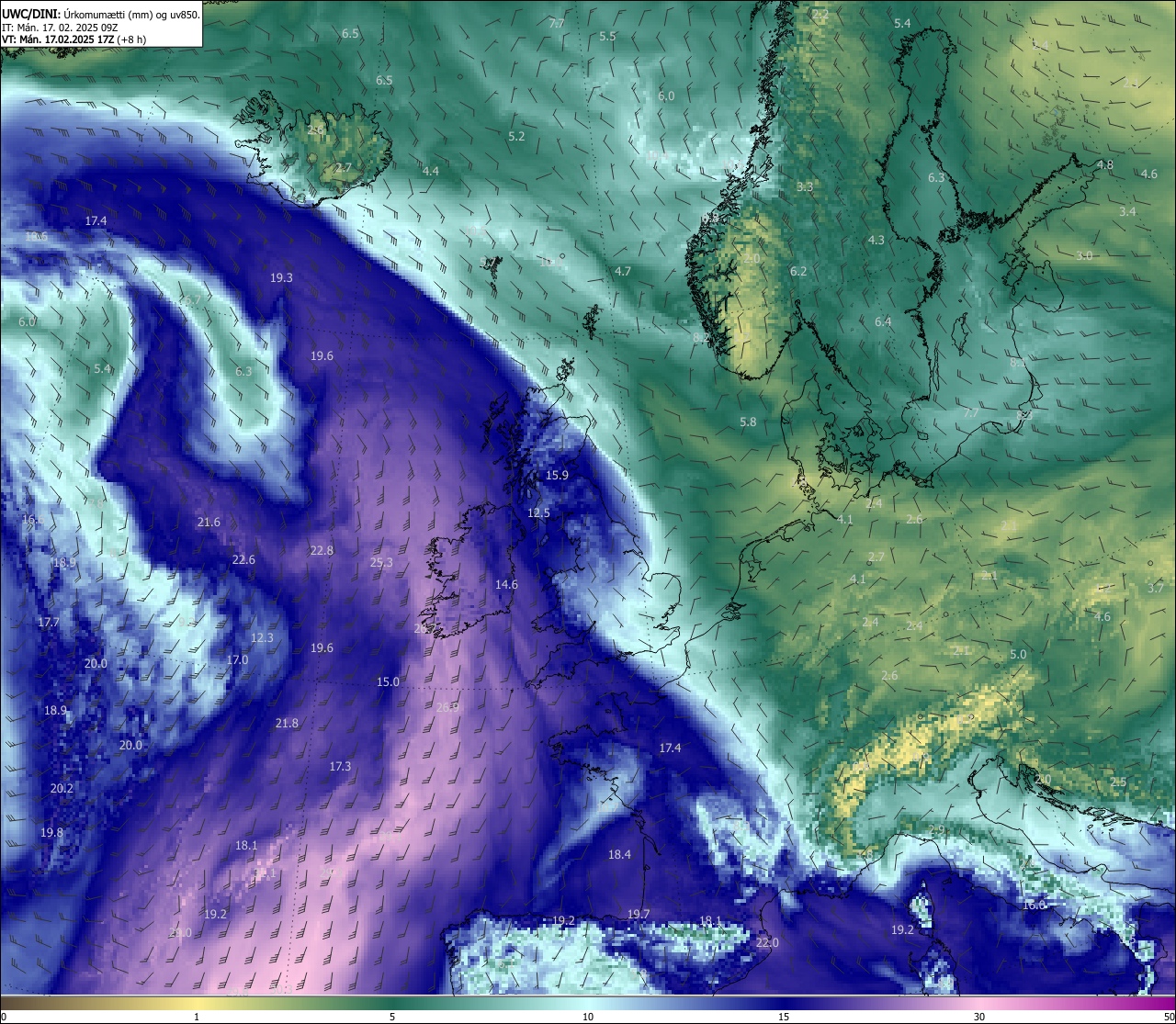Select the 4.4 value southeast of Iceland
This screenshot has width=1176, height=1024.
430,172
